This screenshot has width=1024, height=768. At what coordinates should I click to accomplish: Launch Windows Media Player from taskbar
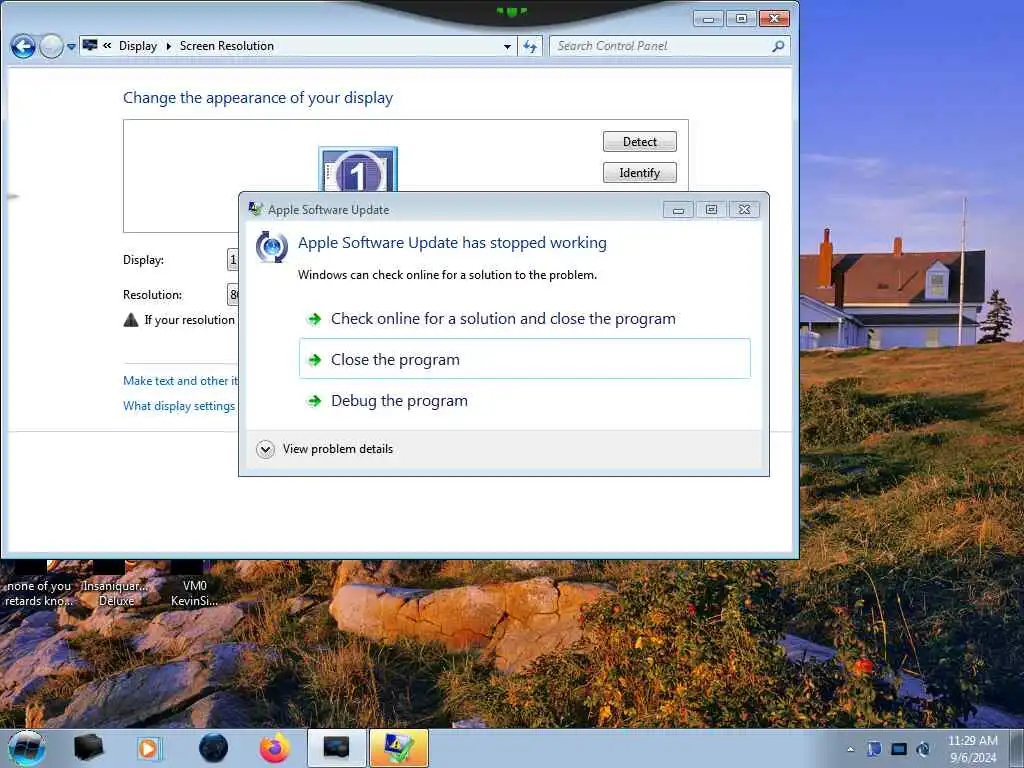(148, 748)
